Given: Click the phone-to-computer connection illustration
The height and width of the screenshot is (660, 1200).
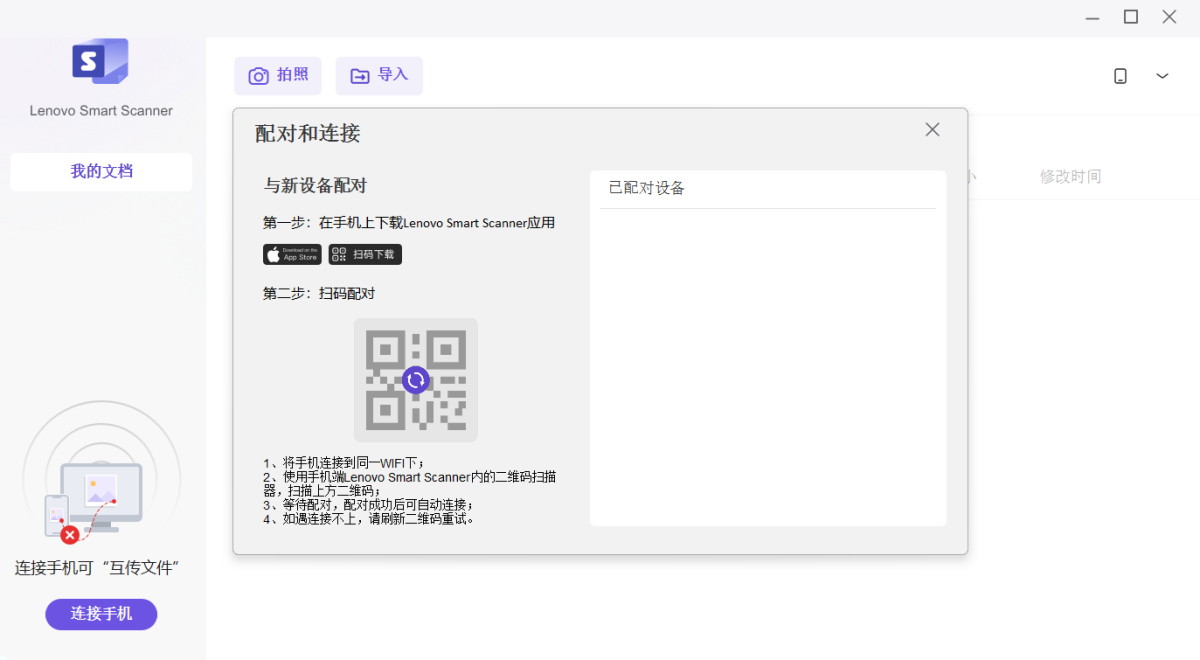Looking at the screenshot, I should pos(100,490).
